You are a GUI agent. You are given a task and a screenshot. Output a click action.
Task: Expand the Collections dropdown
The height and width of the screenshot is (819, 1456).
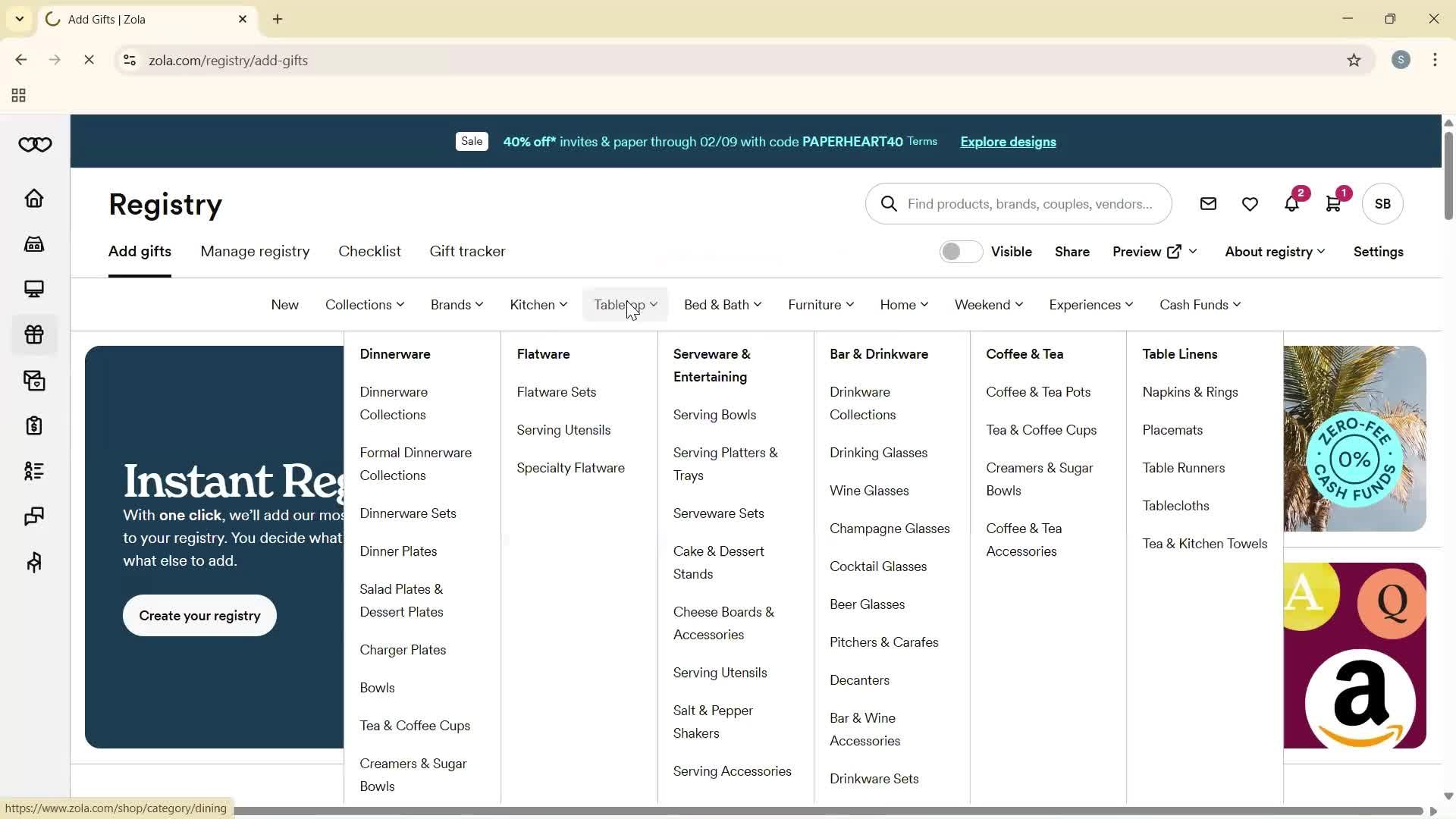(x=364, y=304)
